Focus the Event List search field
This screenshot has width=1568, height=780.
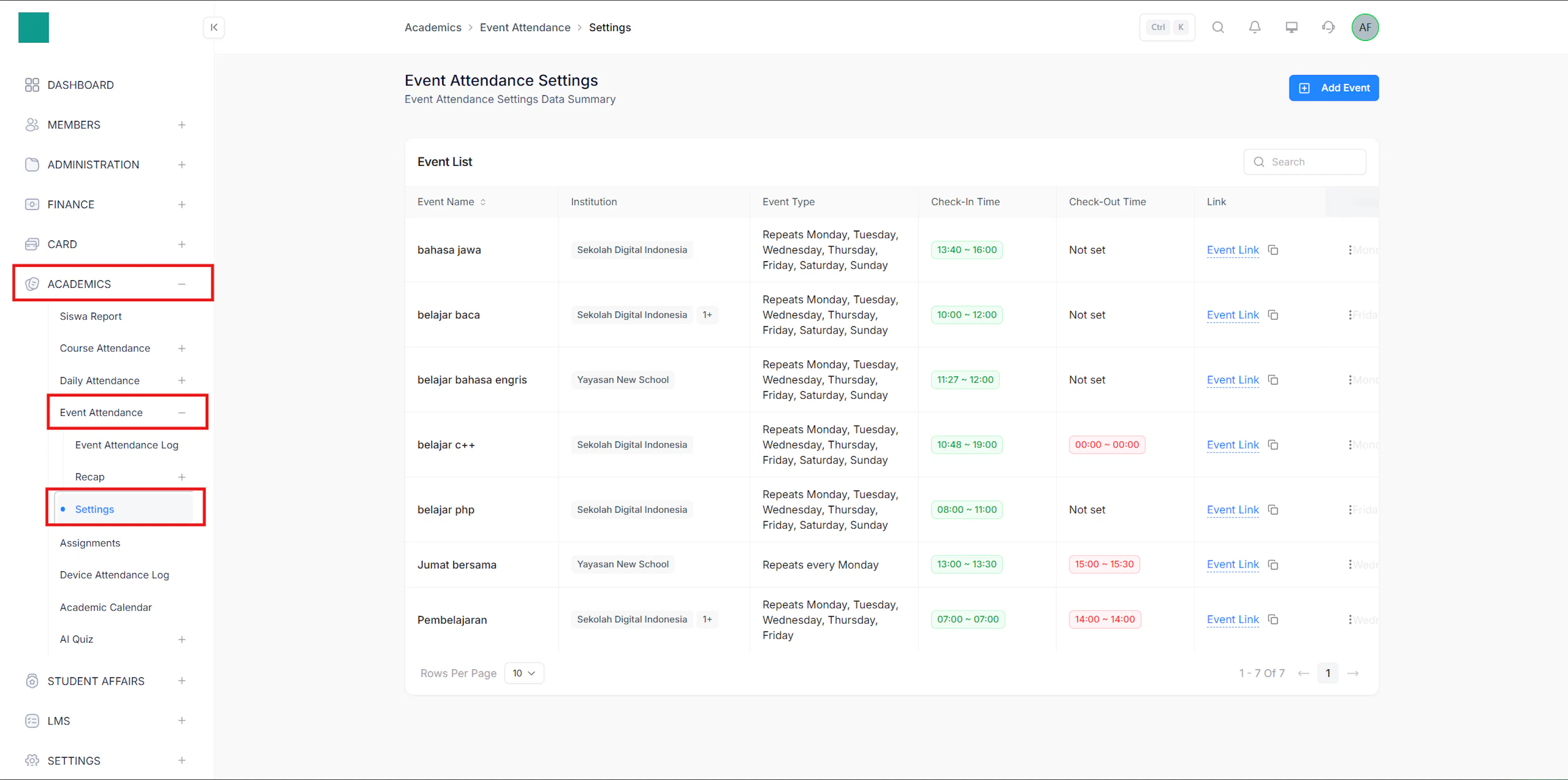[1304, 162]
